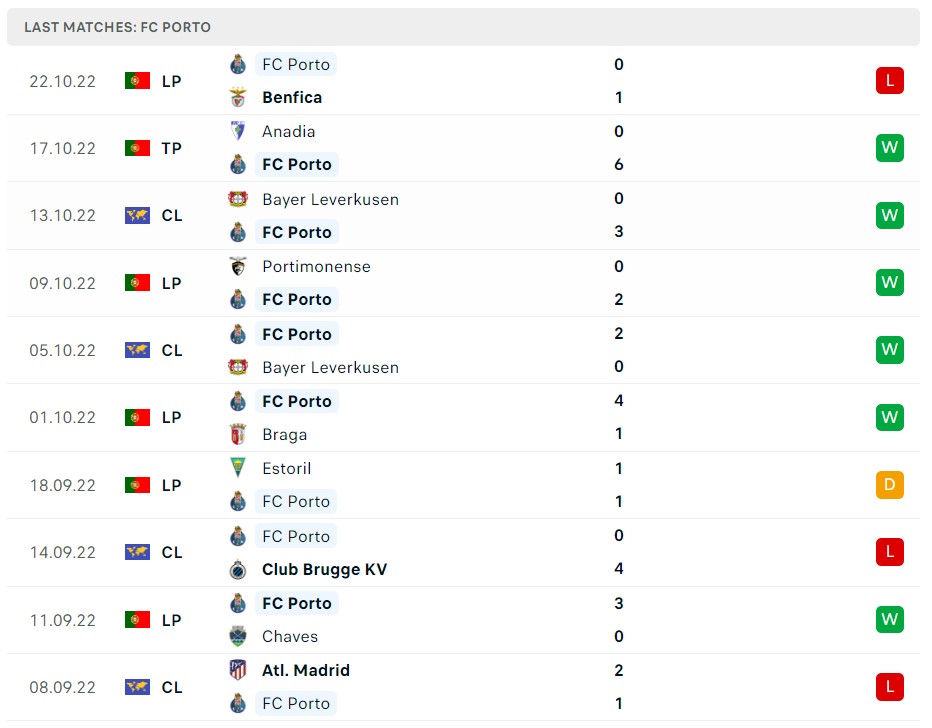Click the Estoril club badge
Image resolution: width=932 pixels, height=728 pixels.
237,468
